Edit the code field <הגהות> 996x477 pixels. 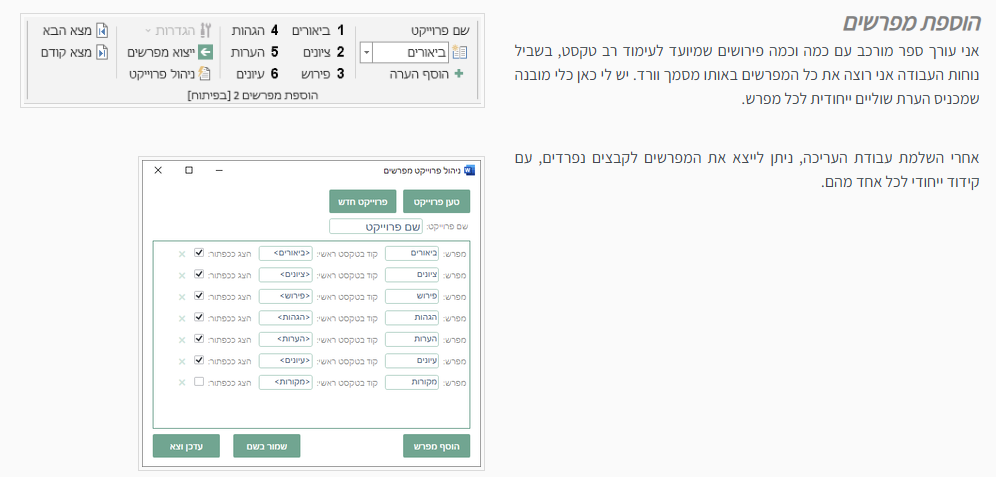(x=286, y=318)
